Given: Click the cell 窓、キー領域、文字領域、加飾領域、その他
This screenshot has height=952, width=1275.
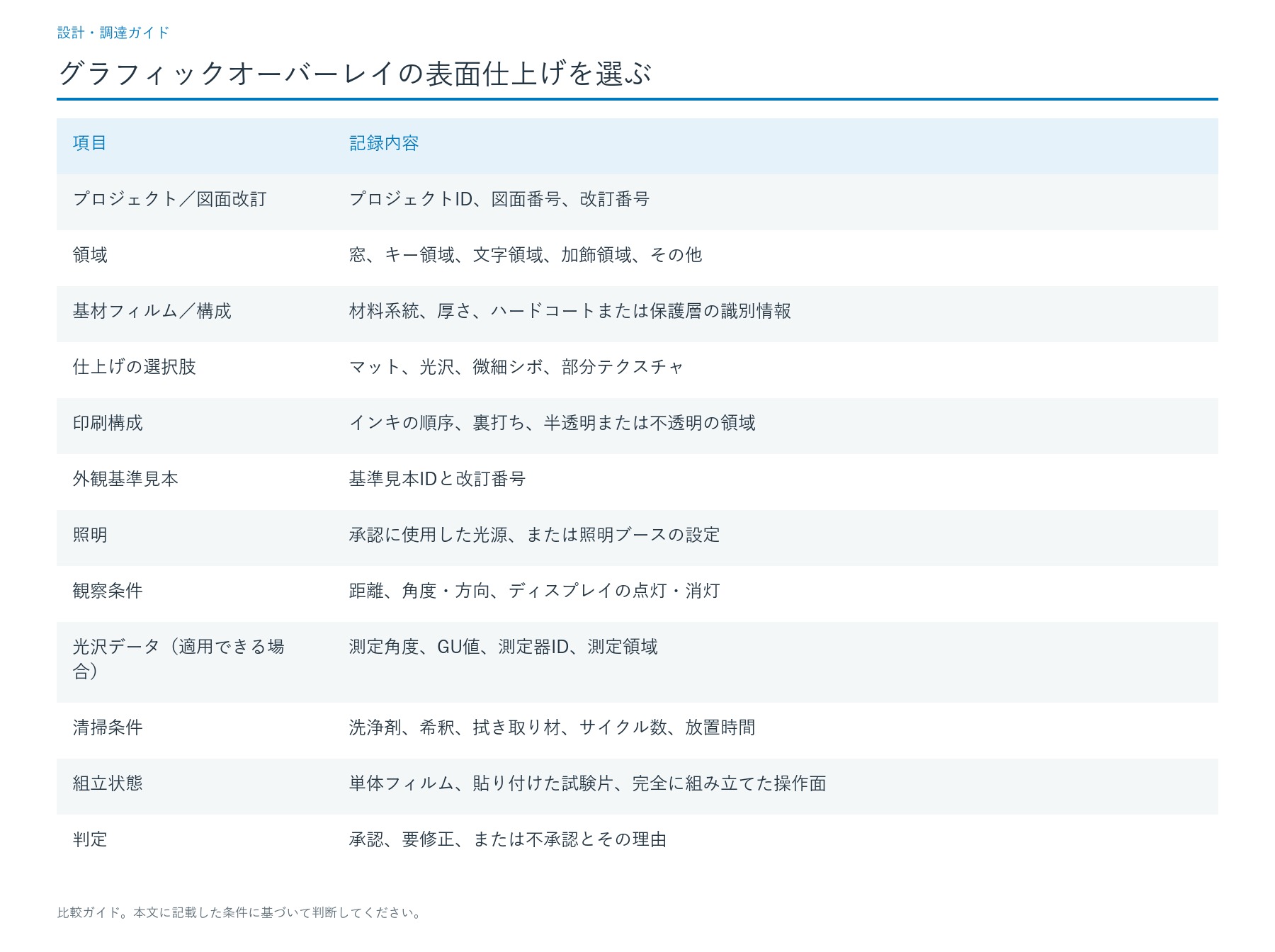Looking at the screenshot, I should [x=526, y=255].
